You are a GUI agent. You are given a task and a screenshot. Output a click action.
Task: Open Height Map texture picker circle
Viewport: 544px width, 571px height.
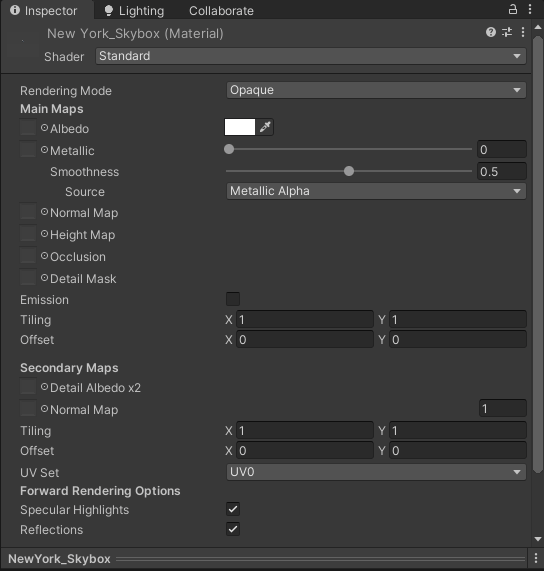click(x=44, y=234)
